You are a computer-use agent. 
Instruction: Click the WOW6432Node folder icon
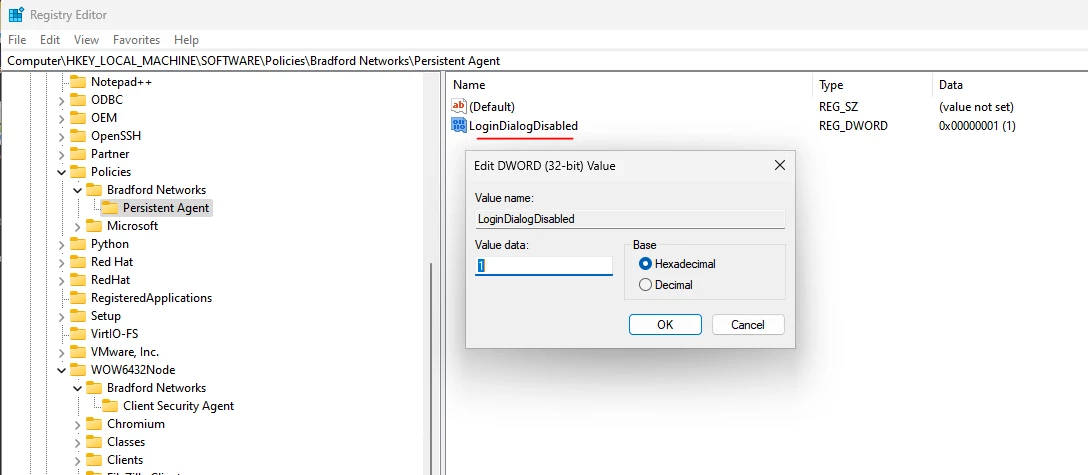pyautogui.click(x=78, y=370)
